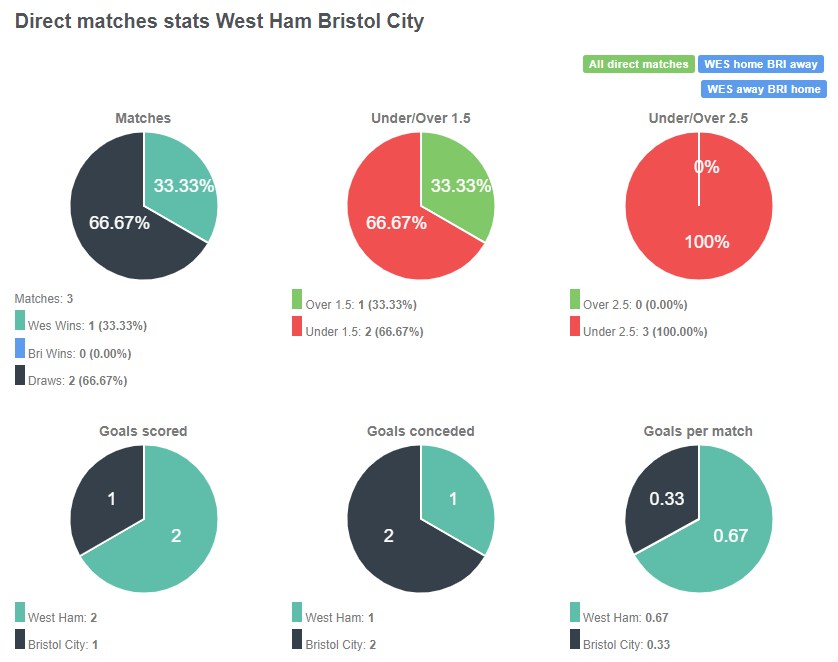Click the green slice in Under/Over 1.5 chart
Image resolution: width=838 pixels, height=662 pixels.
click(460, 185)
